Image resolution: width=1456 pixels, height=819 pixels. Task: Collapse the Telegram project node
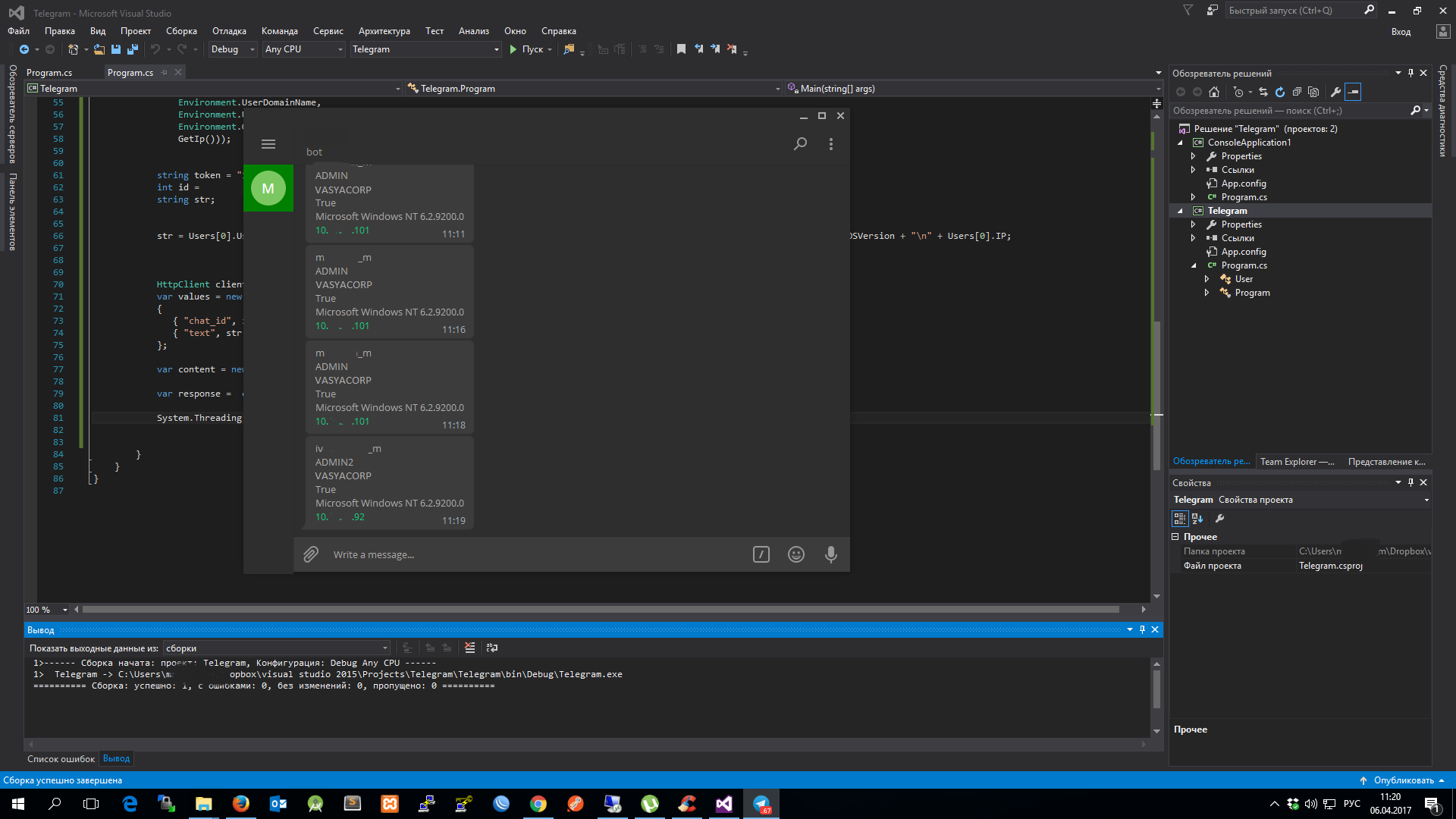coord(1180,211)
